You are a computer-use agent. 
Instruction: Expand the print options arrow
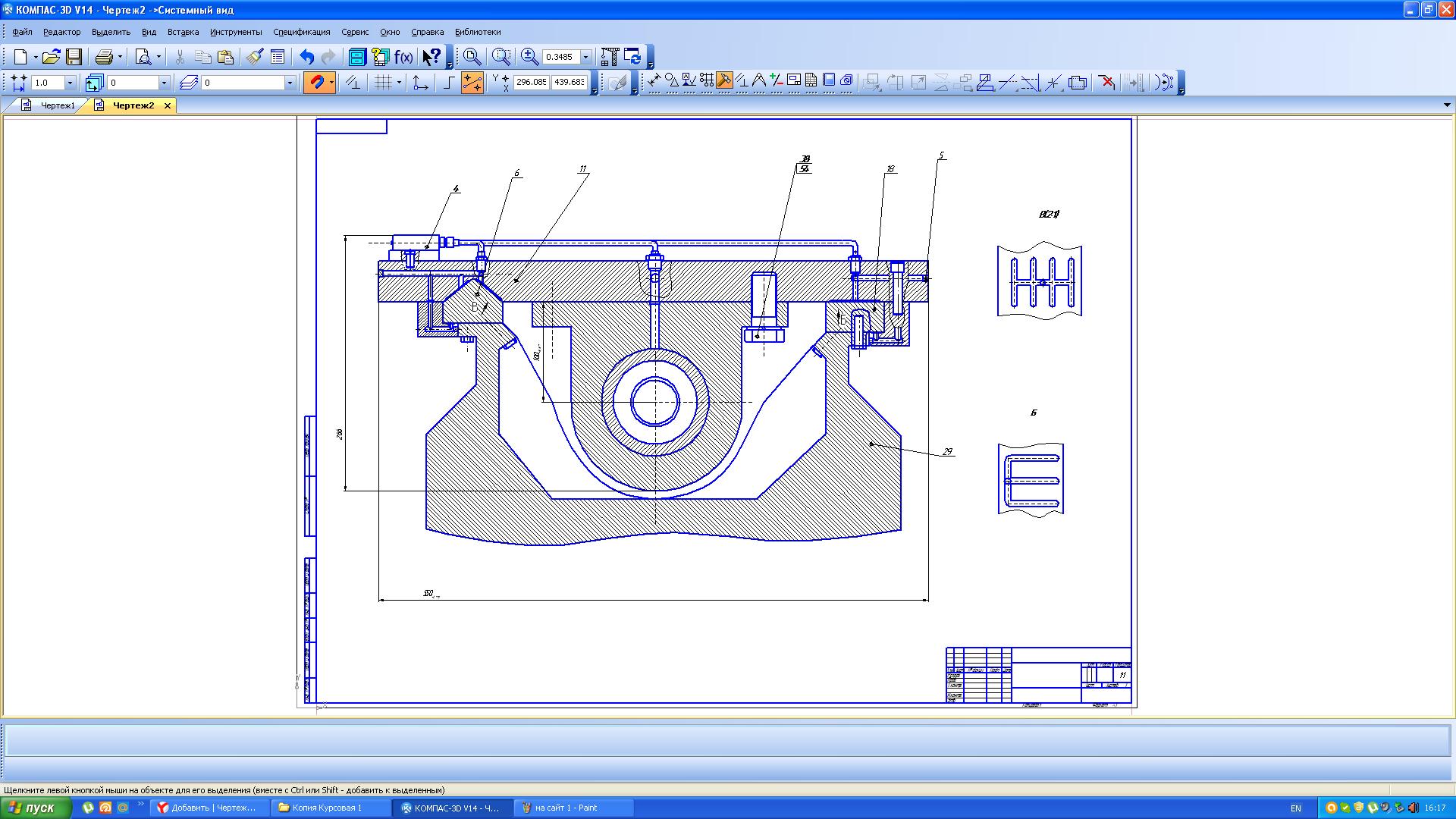point(120,58)
